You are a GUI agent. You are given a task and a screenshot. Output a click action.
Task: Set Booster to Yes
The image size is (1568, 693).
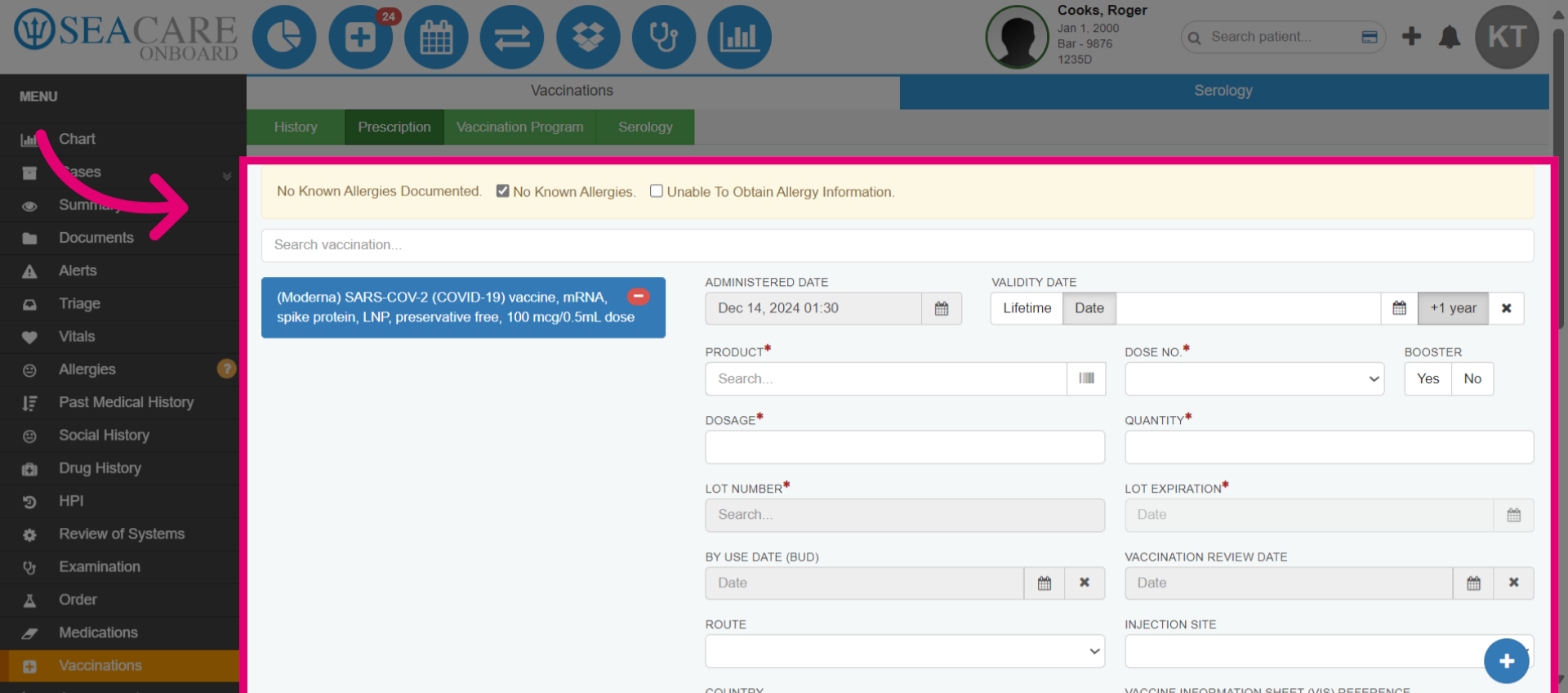pos(1428,378)
